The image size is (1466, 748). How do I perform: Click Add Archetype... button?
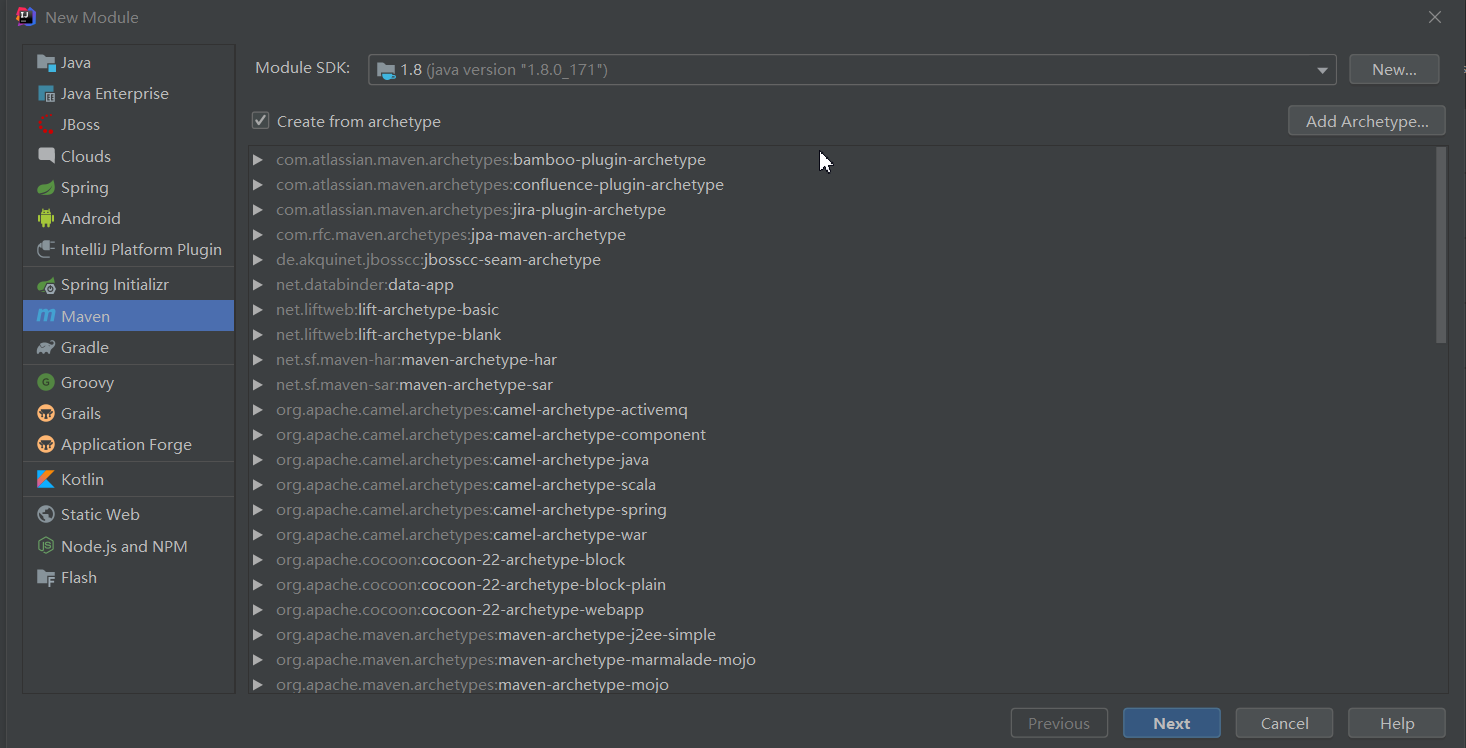(1367, 121)
